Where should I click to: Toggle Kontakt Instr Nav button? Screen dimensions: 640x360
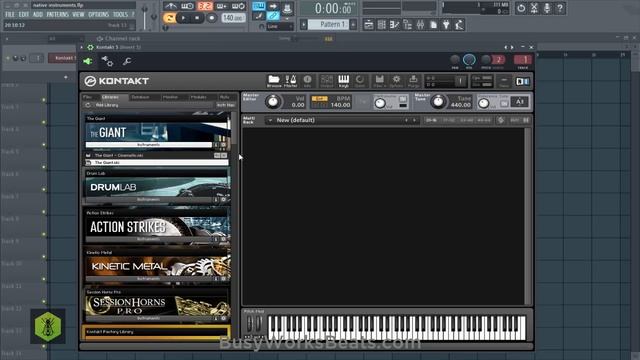pyautogui.click(x=226, y=105)
